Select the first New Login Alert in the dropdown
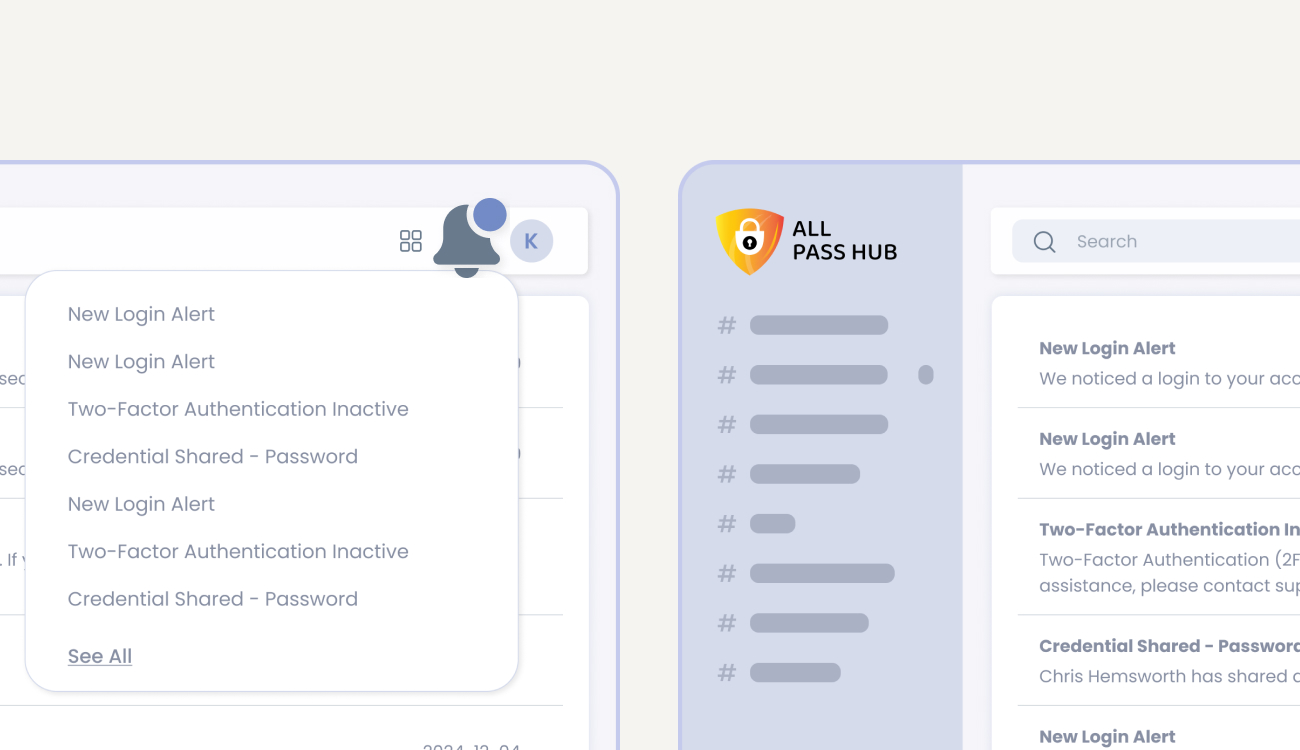1300x750 pixels. tap(141, 314)
